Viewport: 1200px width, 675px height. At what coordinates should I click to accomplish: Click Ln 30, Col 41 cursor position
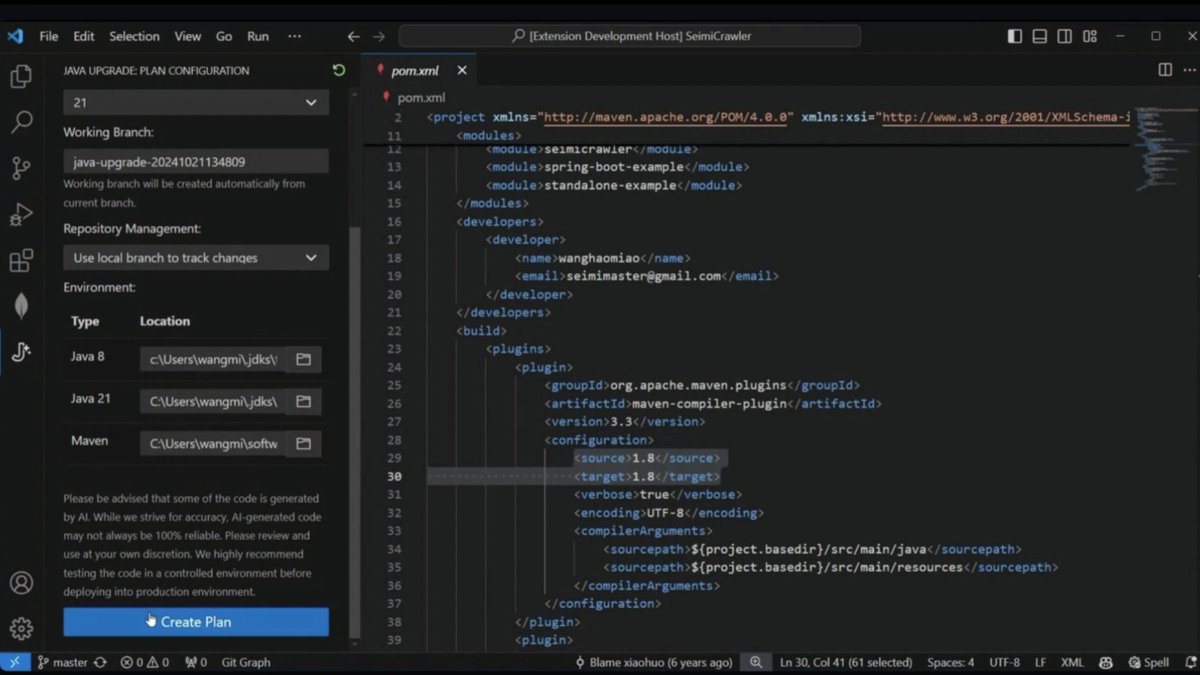(846, 662)
